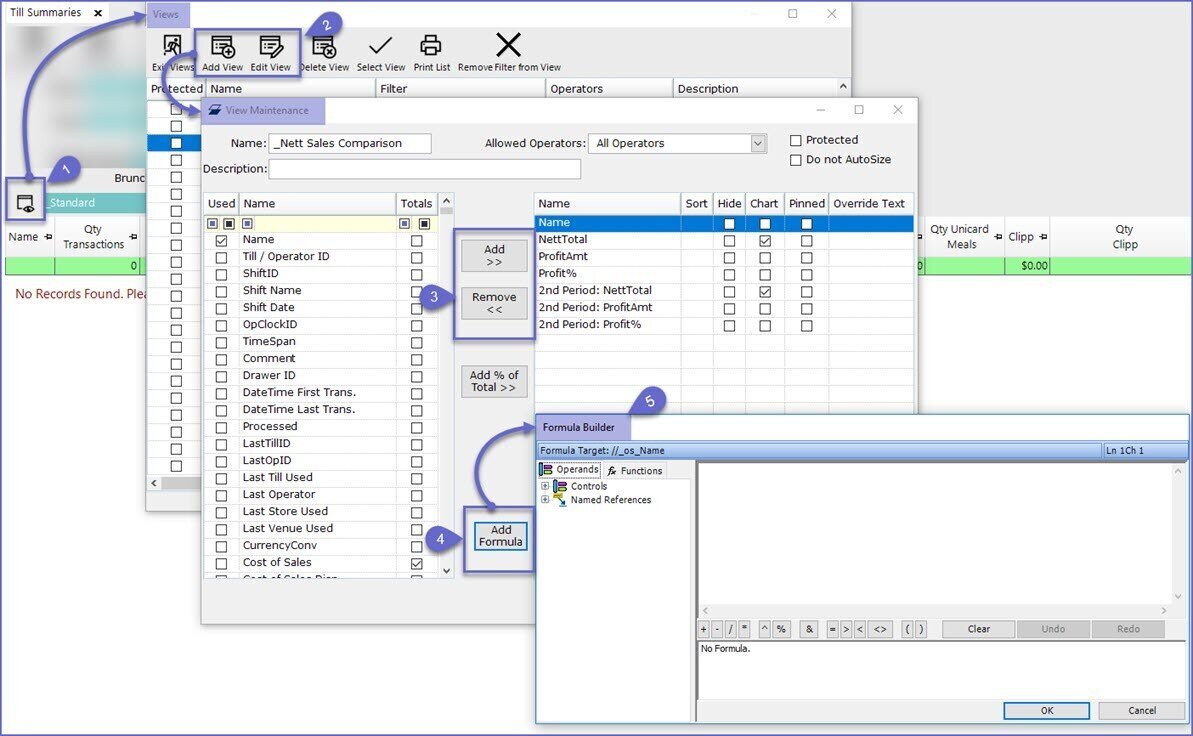Click Remove Filter from View icon
This screenshot has height=736, width=1193.
pyautogui.click(x=509, y=46)
